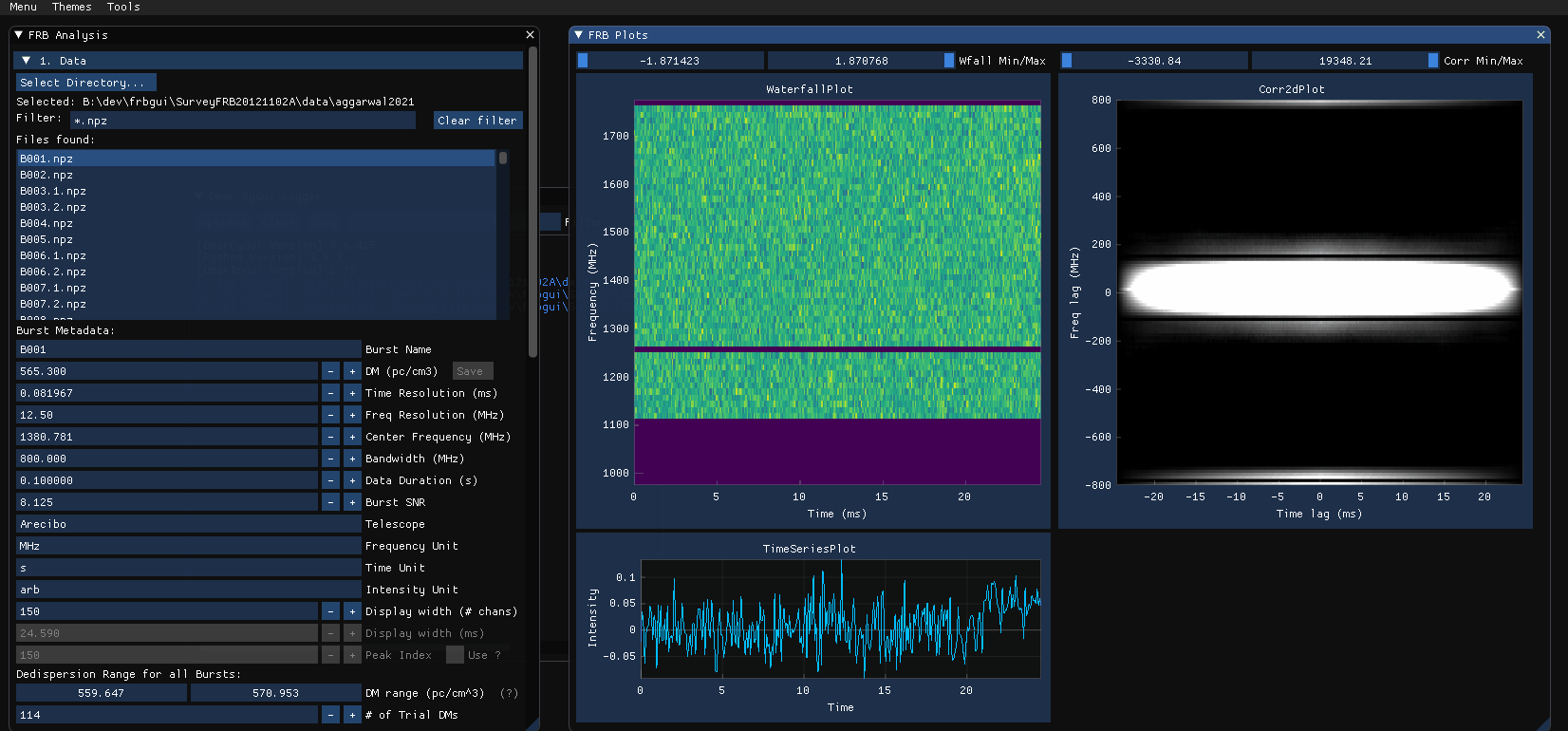
Task: Decrease Bandwidth with minus button
Action: tap(330, 459)
